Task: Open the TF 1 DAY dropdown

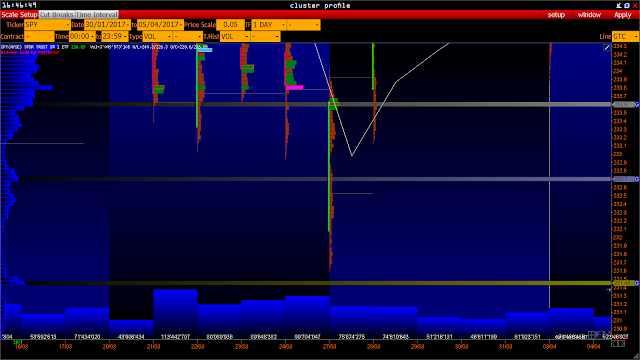Action: pyautogui.click(x=269, y=25)
